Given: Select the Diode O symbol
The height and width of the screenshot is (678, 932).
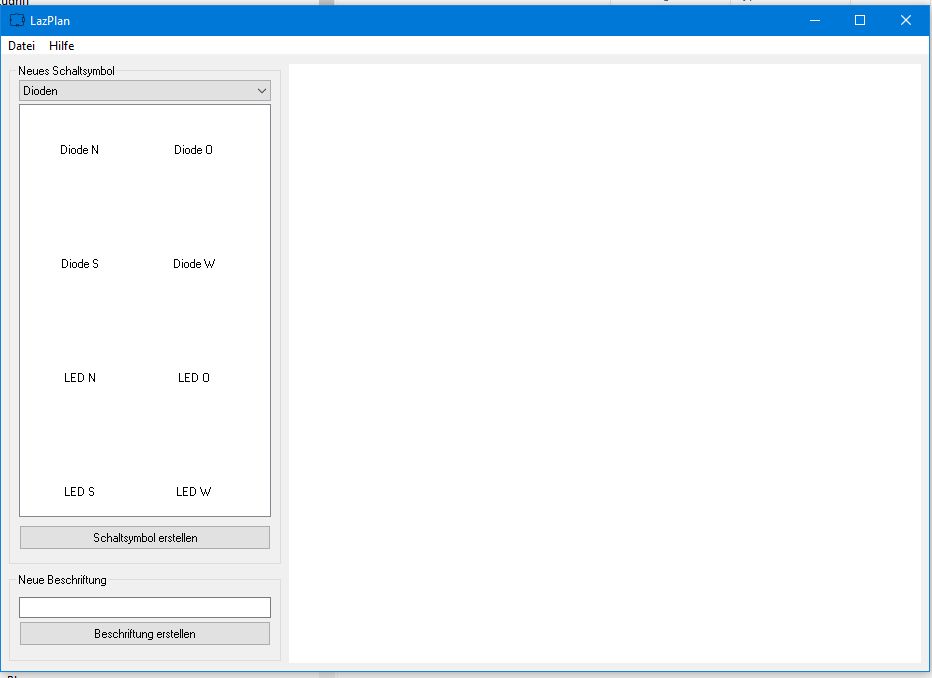Looking at the screenshot, I should pyautogui.click(x=193, y=150).
